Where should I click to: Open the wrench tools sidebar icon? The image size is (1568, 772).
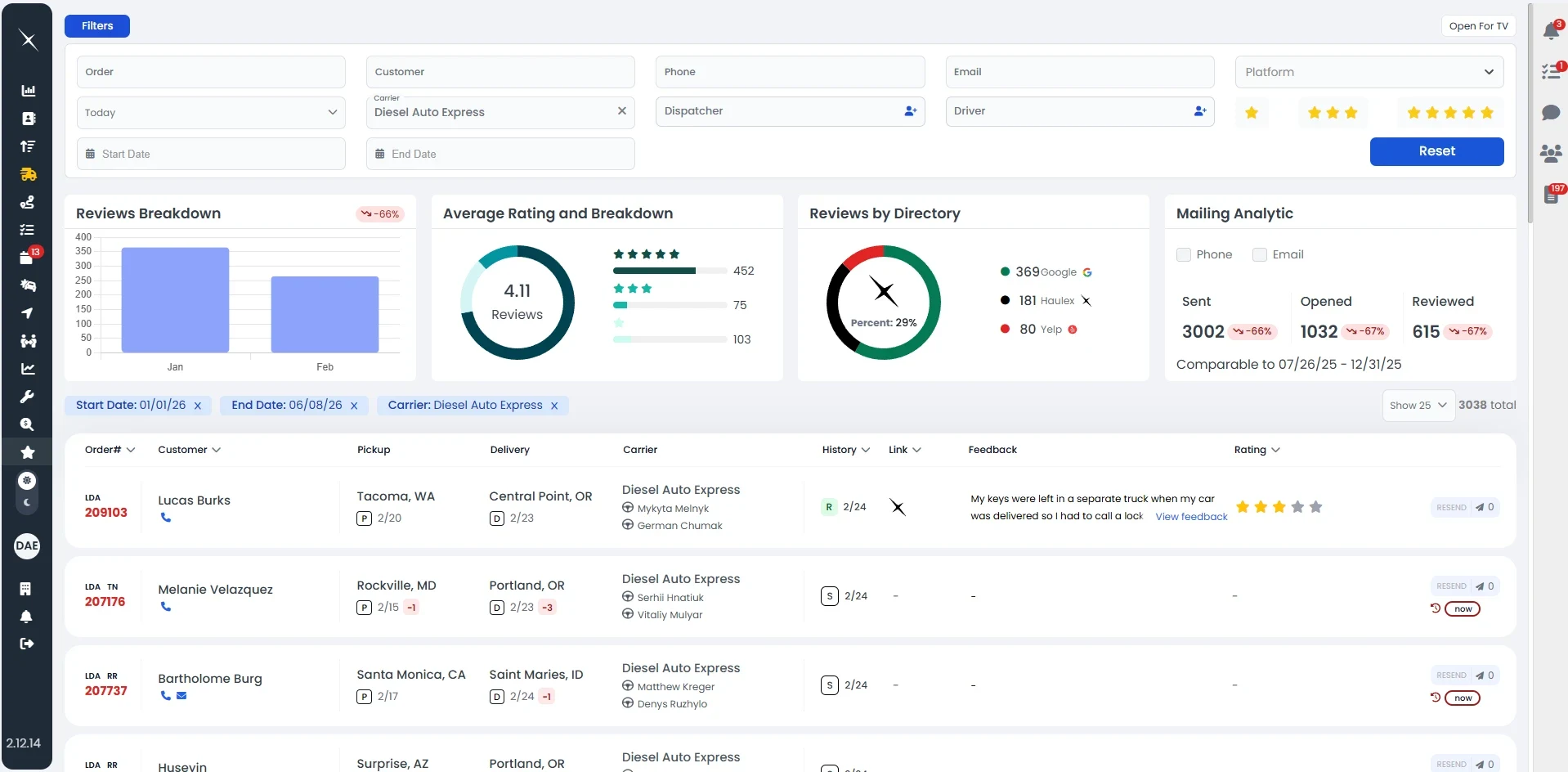coord(28,397)
